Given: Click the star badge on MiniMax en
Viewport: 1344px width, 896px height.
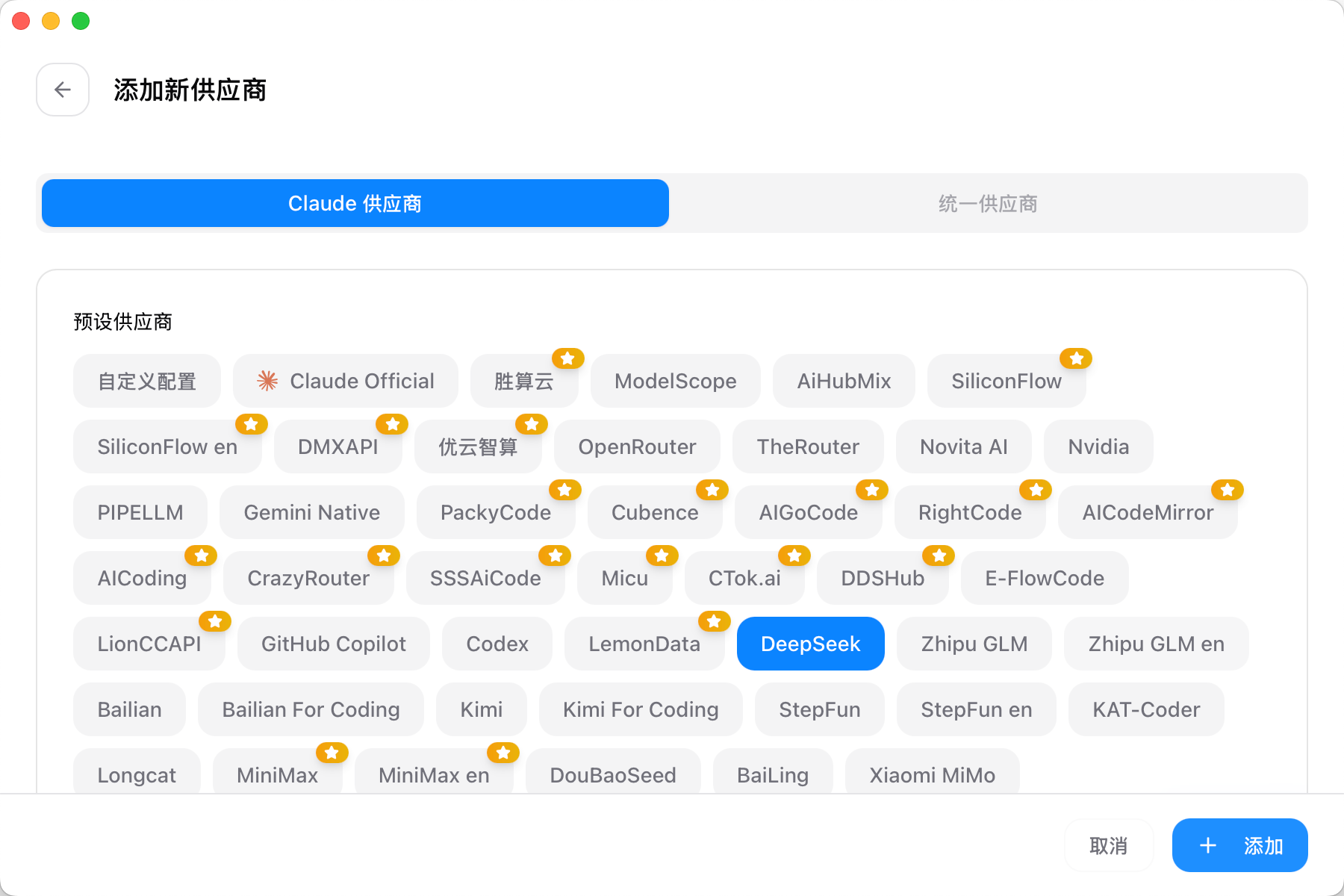Looking at the screenshot, I should coord(503,753).
